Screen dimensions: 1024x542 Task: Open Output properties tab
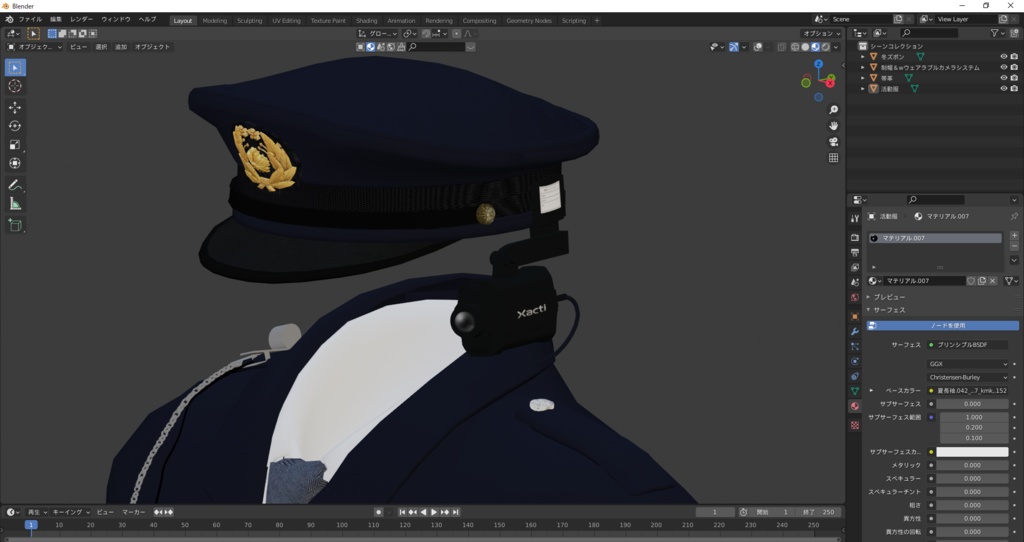(855, 252)
